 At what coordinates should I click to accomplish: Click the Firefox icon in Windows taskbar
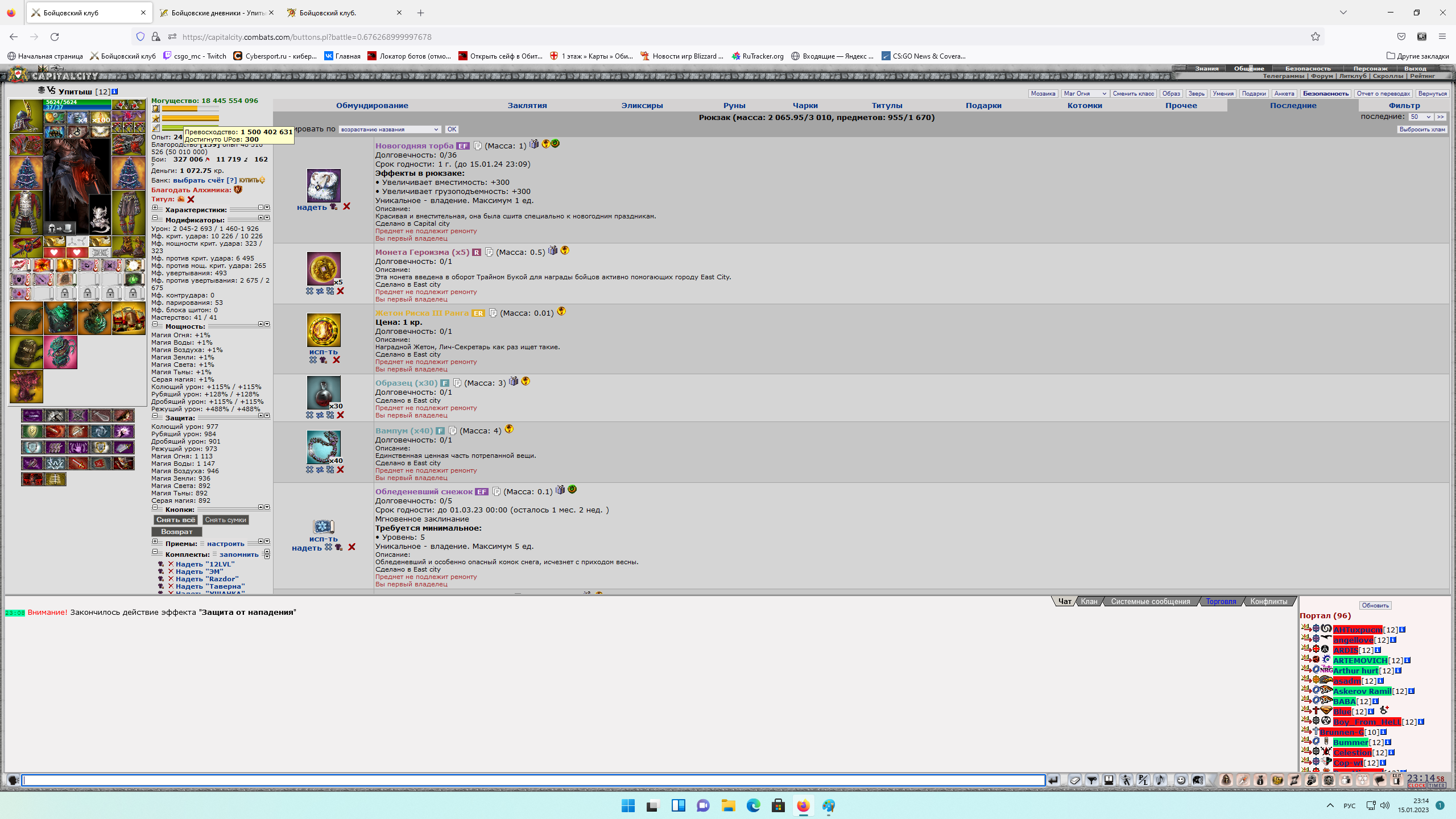point(803,805)
